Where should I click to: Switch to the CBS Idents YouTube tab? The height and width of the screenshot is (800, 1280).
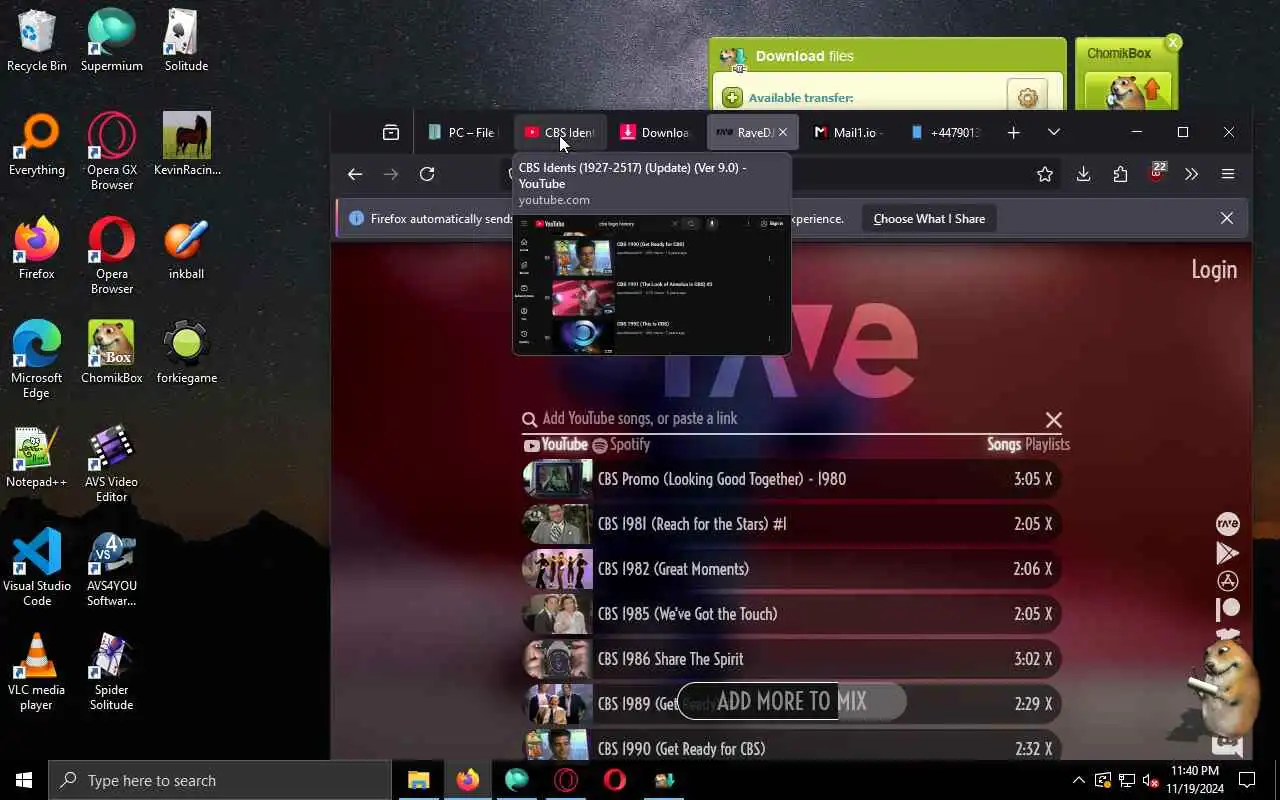[560, 132]
